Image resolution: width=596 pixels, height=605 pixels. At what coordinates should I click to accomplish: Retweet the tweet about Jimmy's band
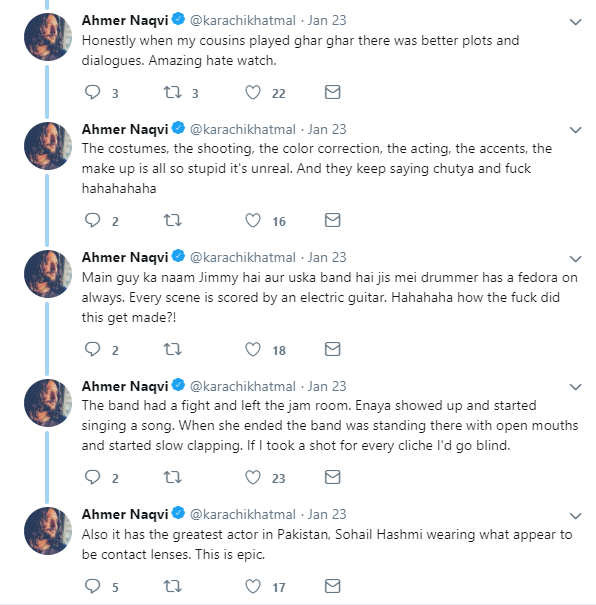(172, 350)
